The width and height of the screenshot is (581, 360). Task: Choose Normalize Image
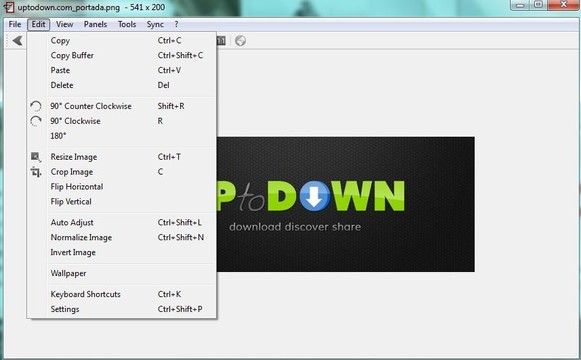[122, 237]
